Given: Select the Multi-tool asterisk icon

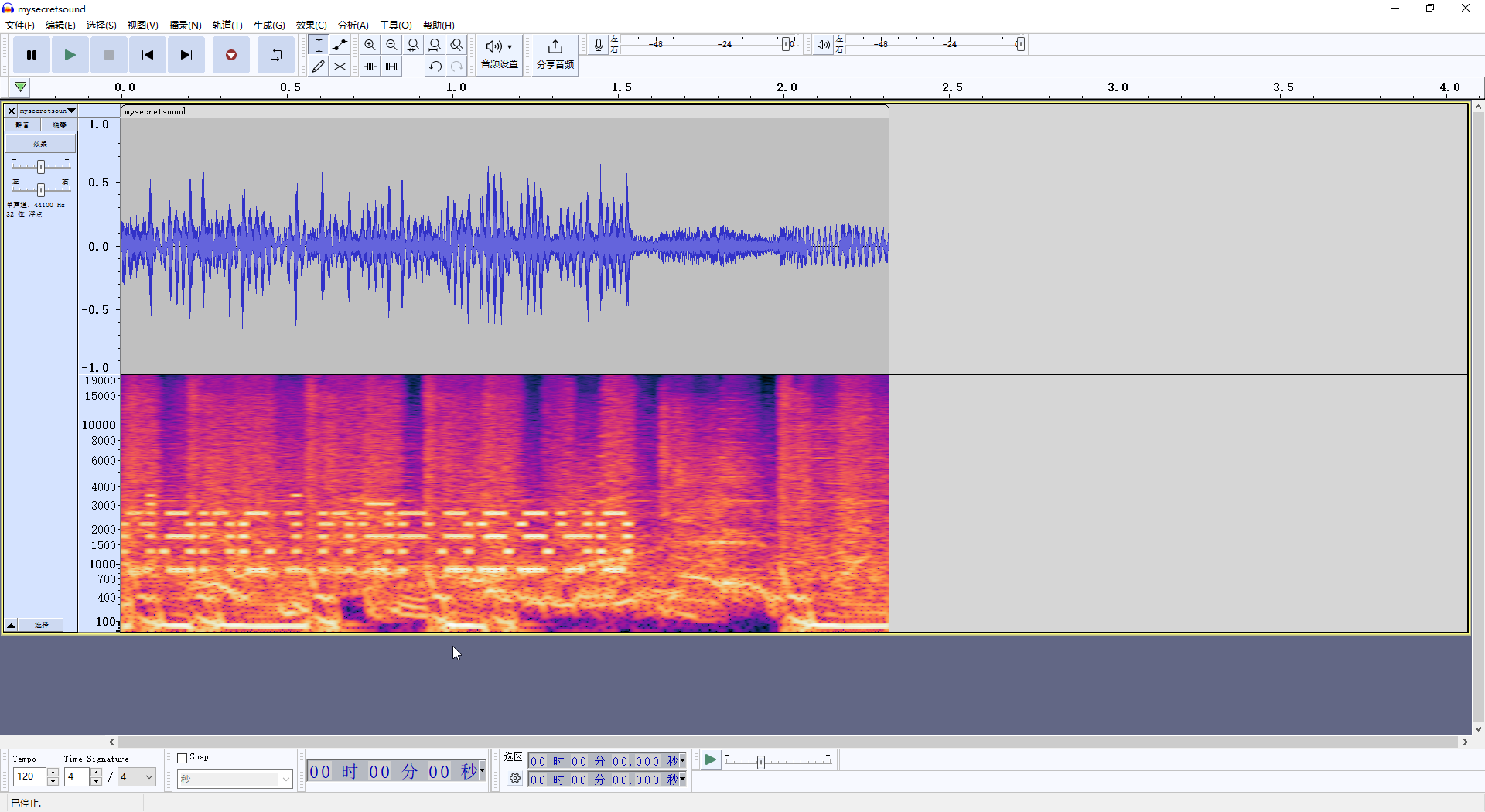Looking at the screenshot, I should (x=340, y=67).
